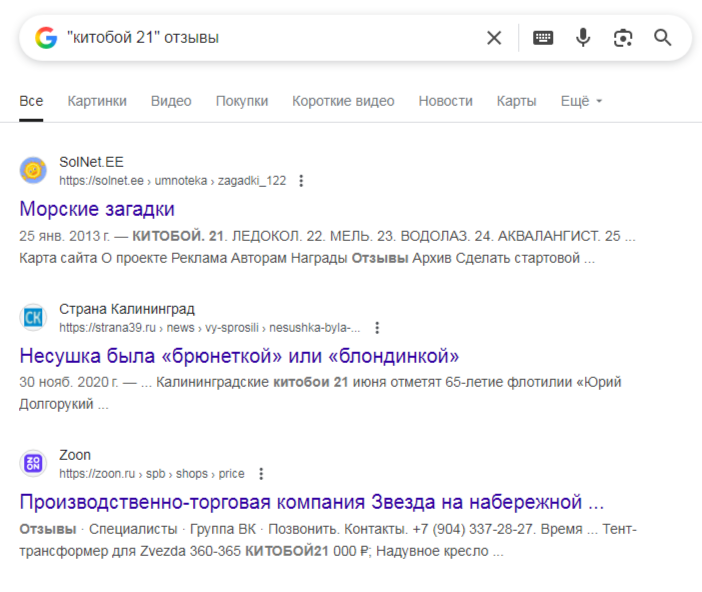
Task: Switch to the Новости tab
Action: 445,101
